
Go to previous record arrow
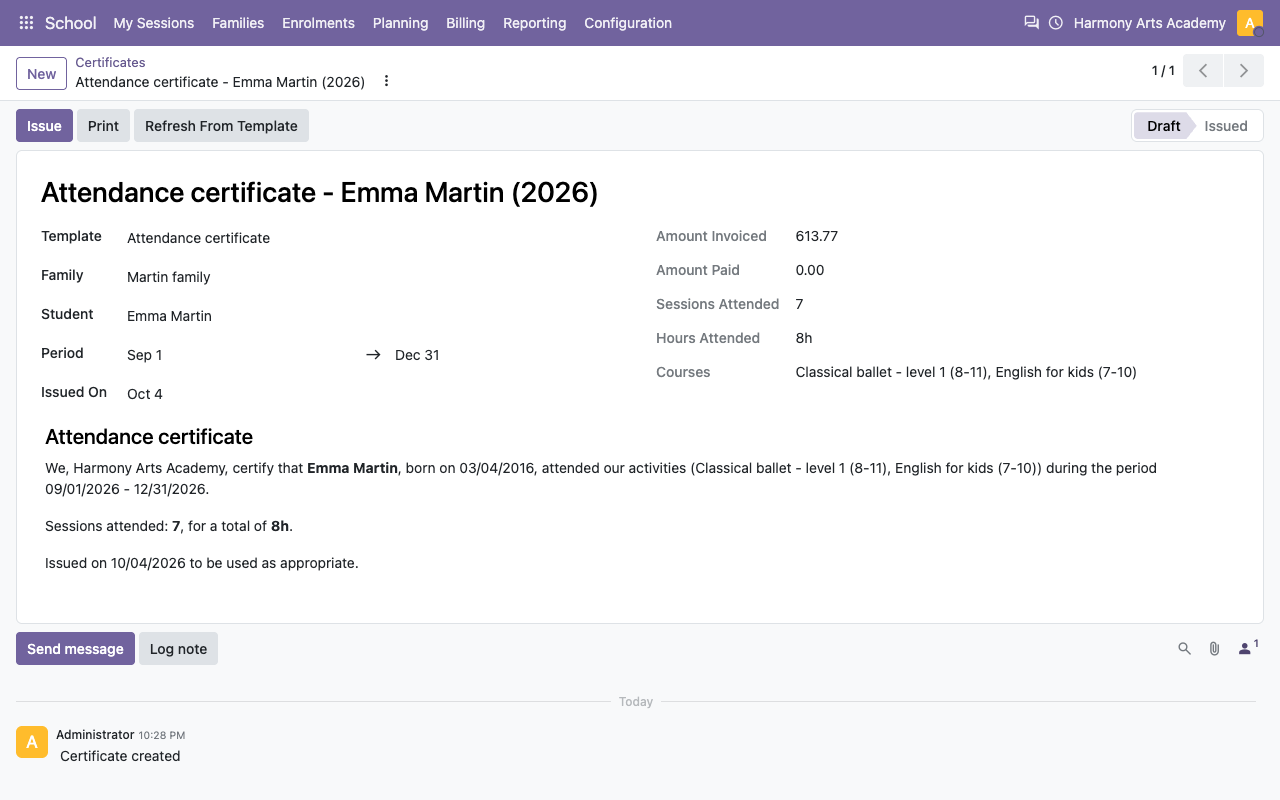[x=1203, y=71]
